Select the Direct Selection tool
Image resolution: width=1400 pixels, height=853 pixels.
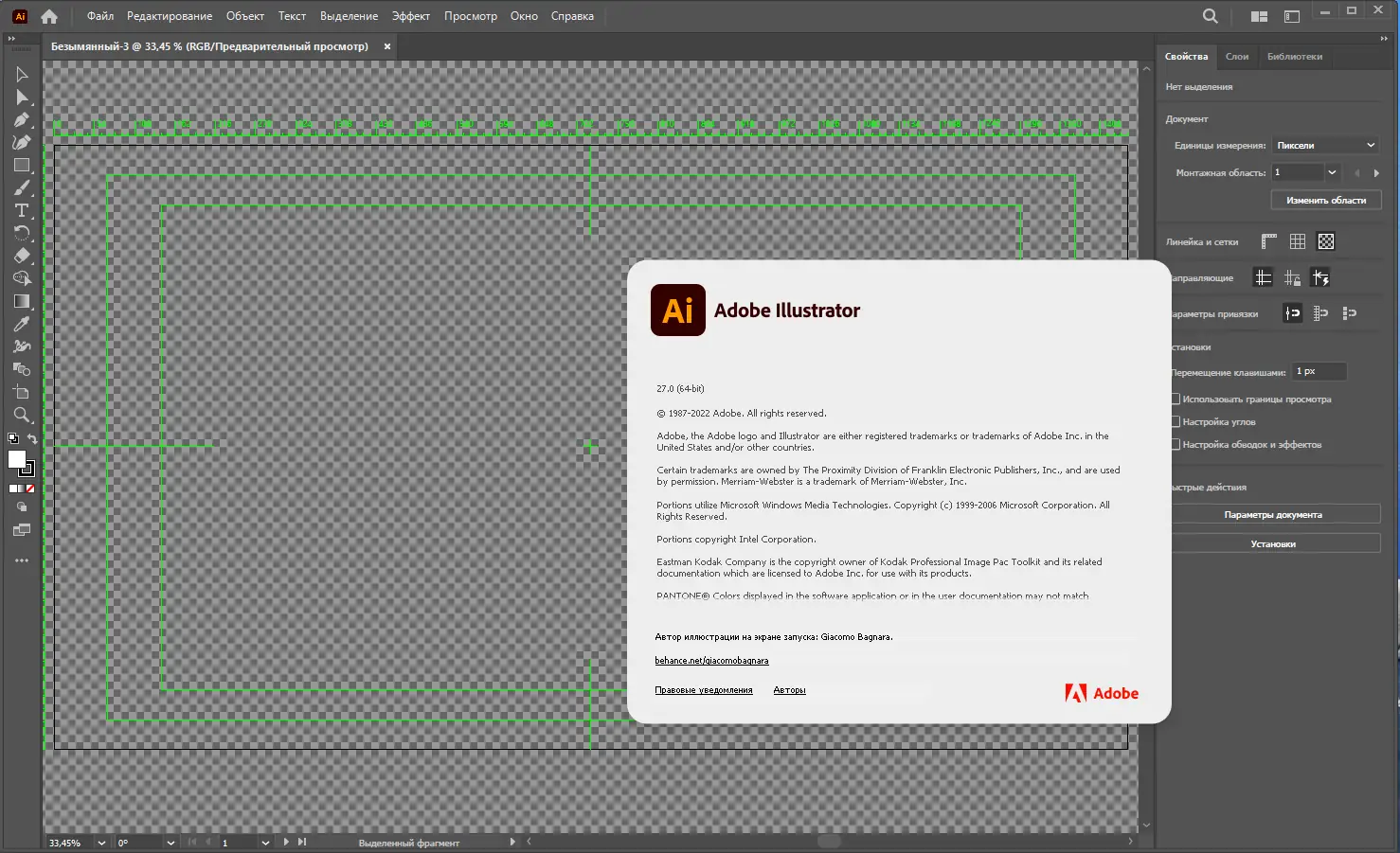click(x=22, y=98)
